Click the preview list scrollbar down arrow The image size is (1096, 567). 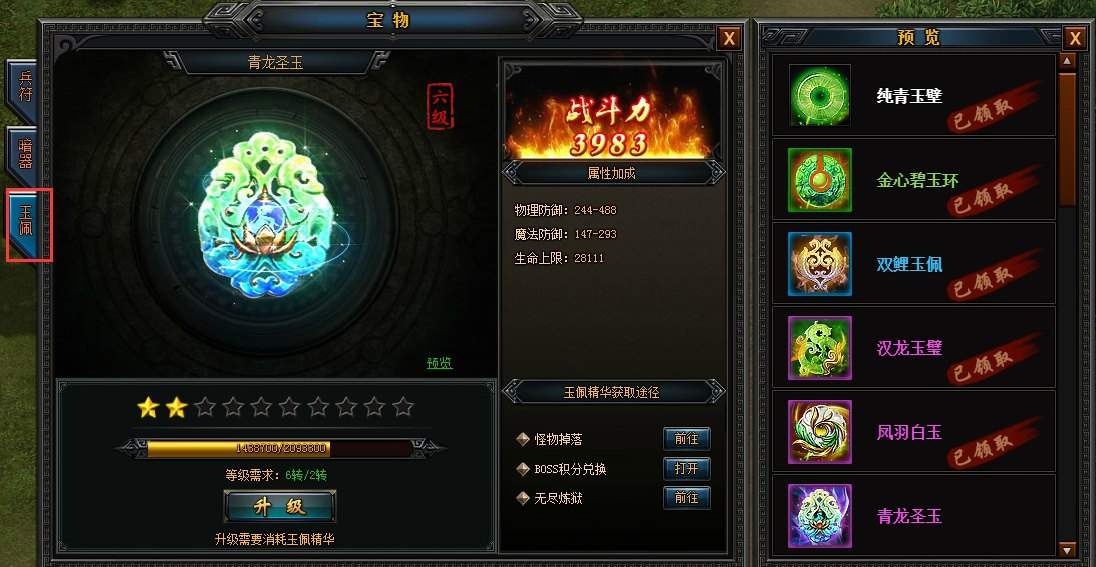pyautogui.click(x=1067, y=549)
